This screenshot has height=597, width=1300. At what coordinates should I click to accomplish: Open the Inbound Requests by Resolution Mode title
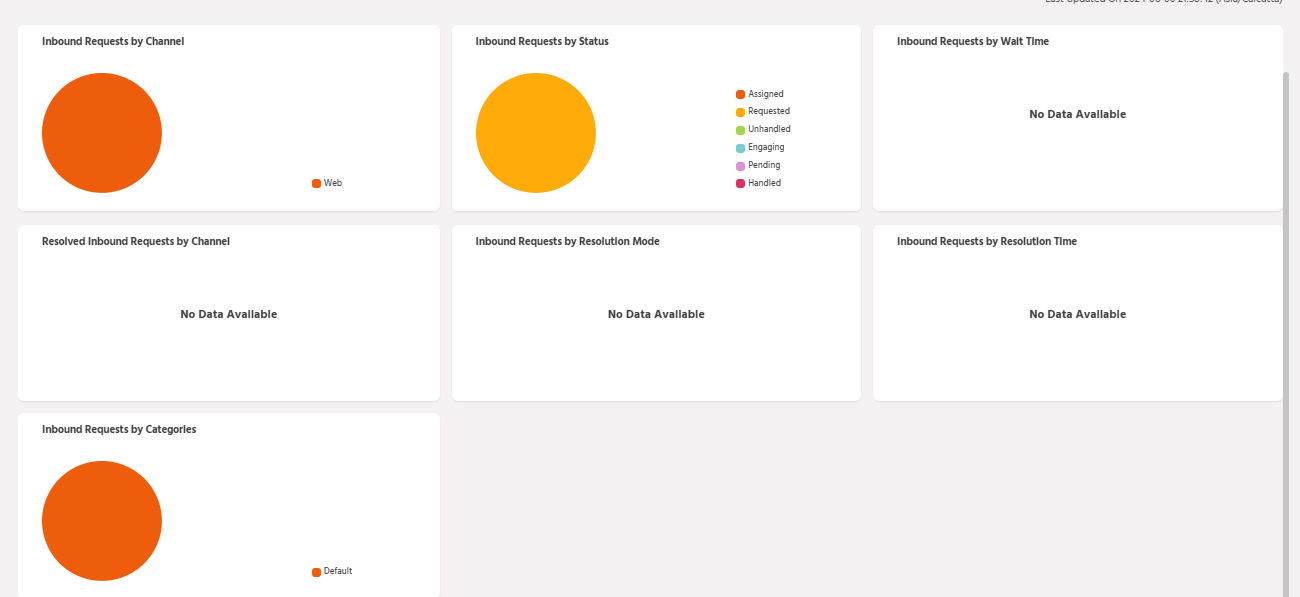567,241
